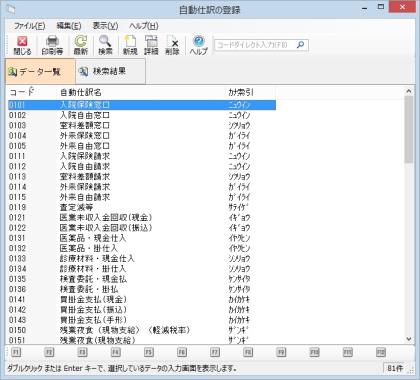Open the 編集(E) menu

(69, 26)
